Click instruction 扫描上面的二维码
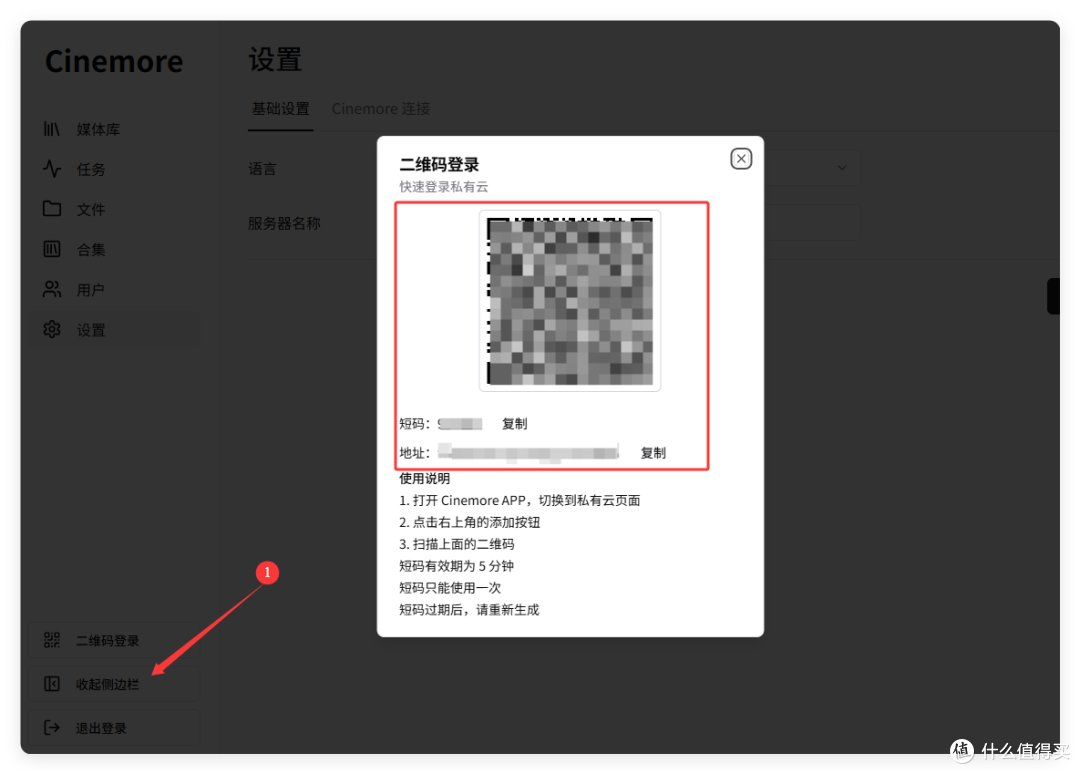 point(457,544)
